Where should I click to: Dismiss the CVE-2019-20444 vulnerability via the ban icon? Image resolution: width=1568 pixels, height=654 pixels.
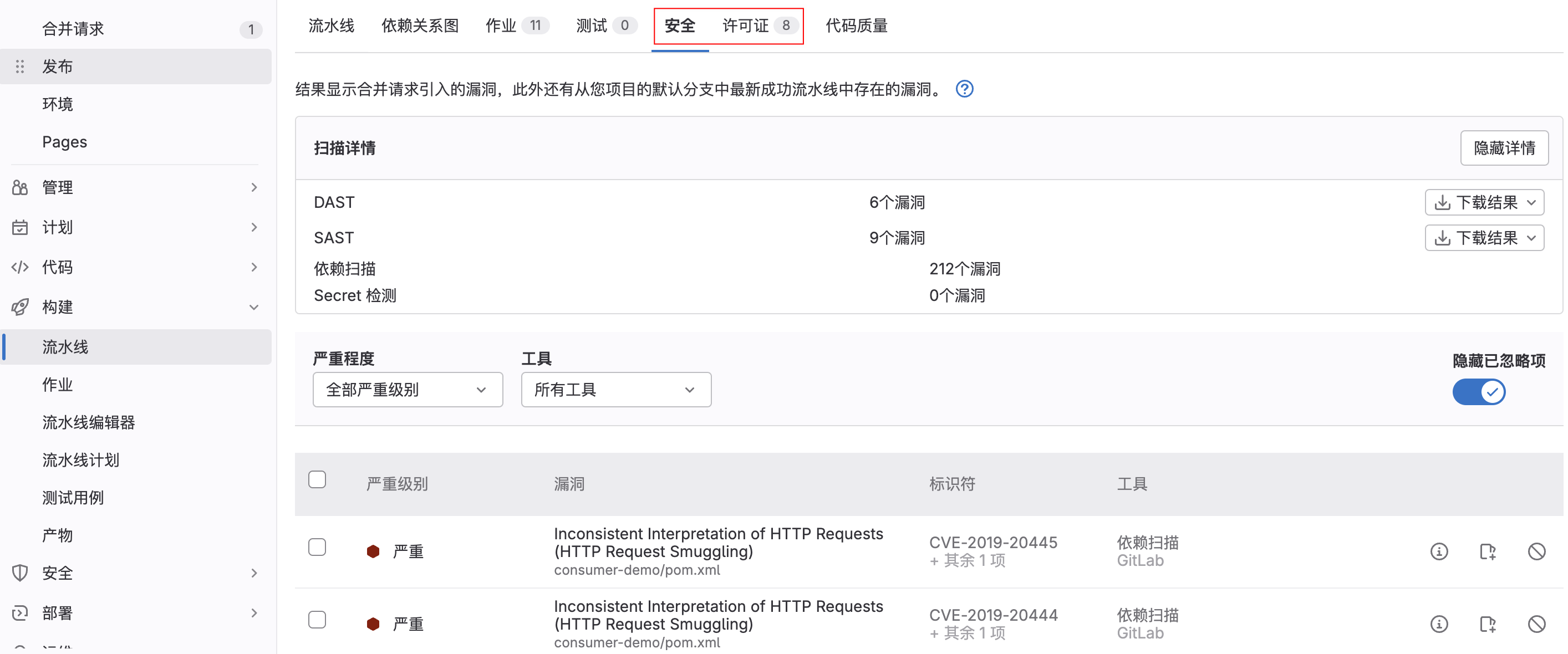pyautogui.click(x=1538, y=623)
